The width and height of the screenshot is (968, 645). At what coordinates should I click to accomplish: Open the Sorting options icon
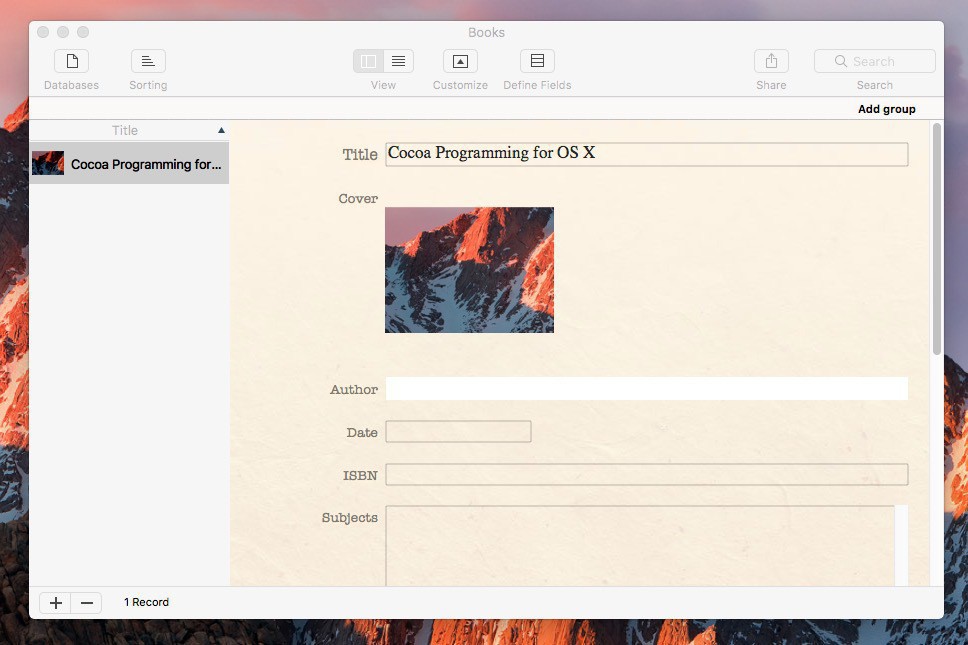click(x=148, y=61)
